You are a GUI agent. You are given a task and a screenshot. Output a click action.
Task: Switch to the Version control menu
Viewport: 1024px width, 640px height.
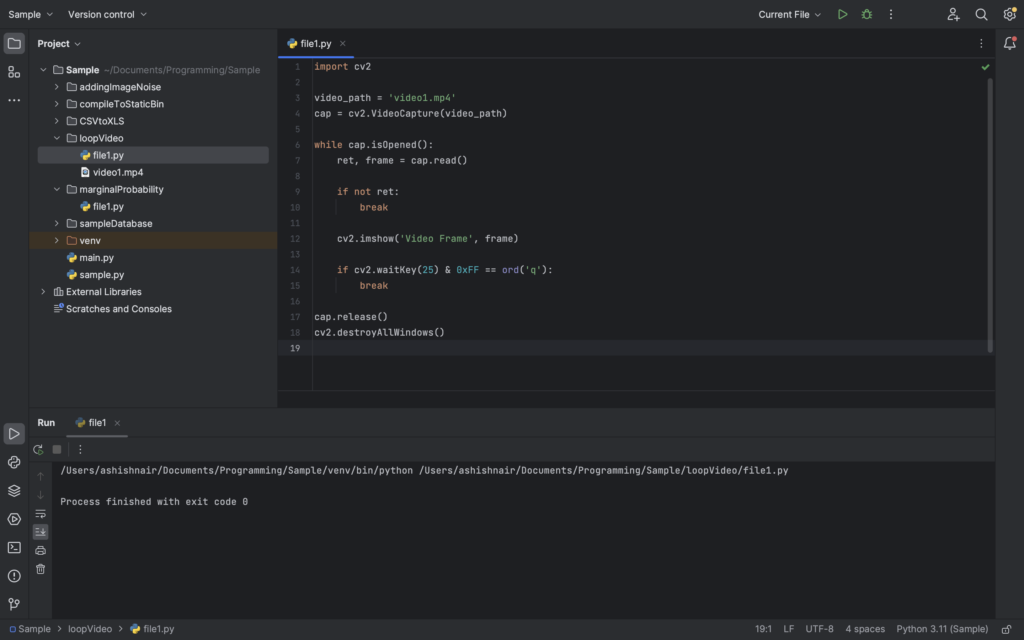(x=100, y=14)
